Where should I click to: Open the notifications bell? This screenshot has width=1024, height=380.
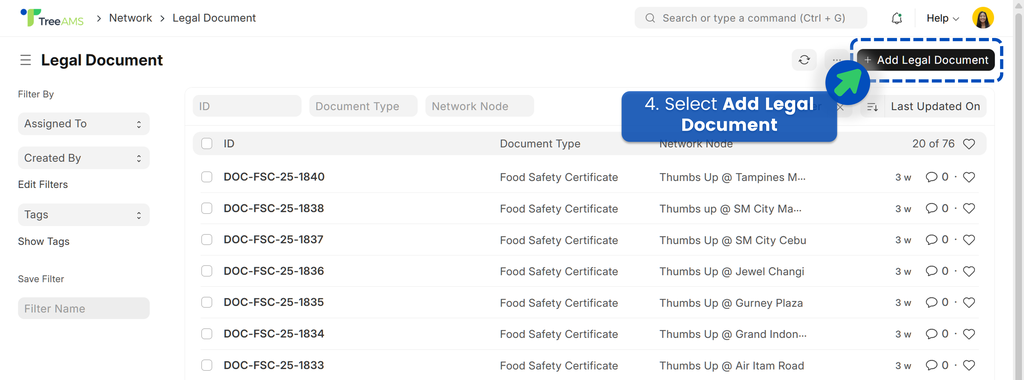(897, 18)
